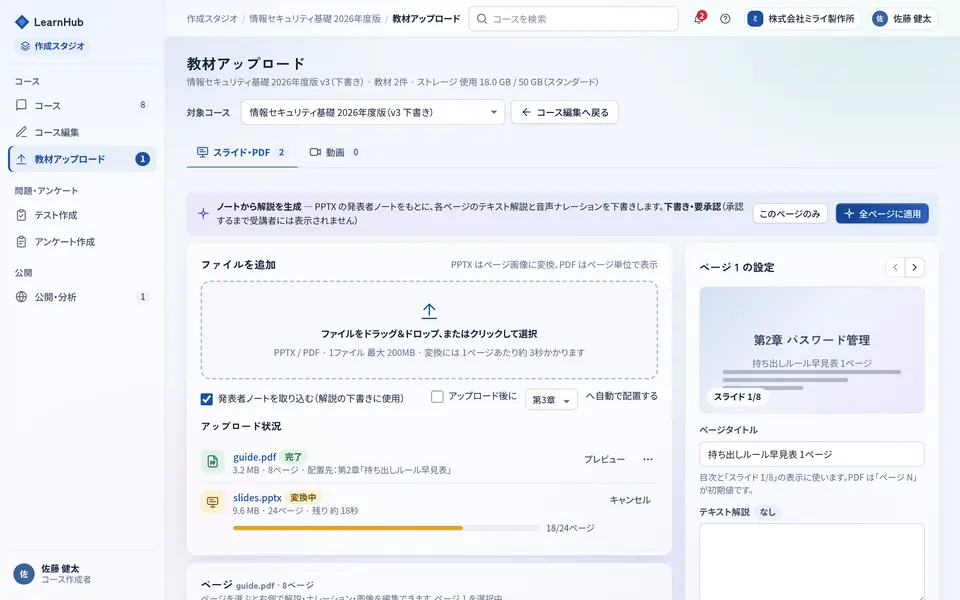This screenshot has width=960, height=600.
Task: Click the upload arrow in the drop zone
Action: pyautogui.click(x=429, y=311)
